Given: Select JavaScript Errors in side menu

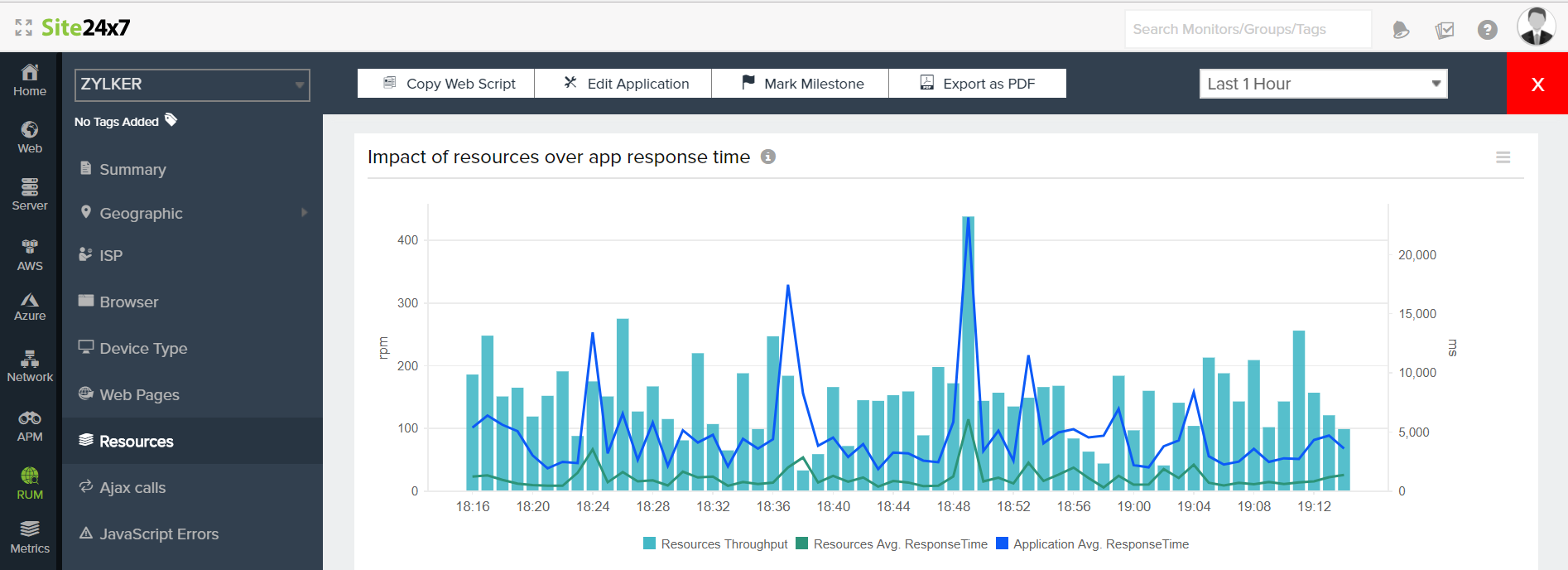Looking at the screenshot, I should (159, 534).
